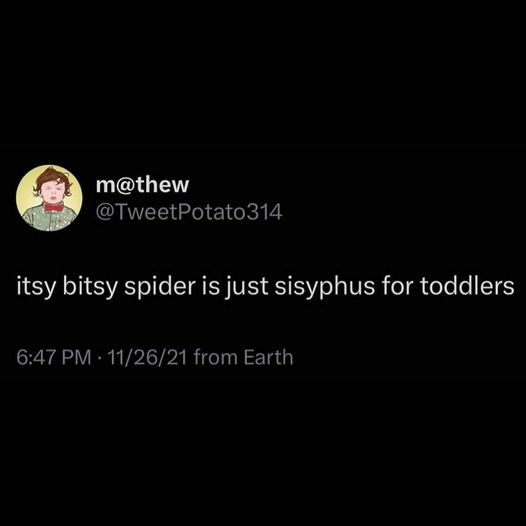Click the Earth source label
Viewport: 526px width, 526px height.
(x=268, y=357)
